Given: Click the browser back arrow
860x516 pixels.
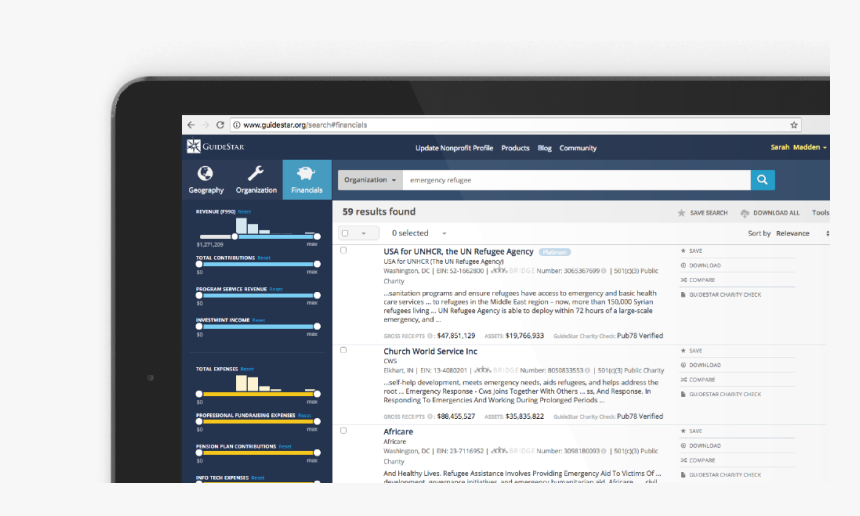Looking at the screenshot, I should 191,125.
